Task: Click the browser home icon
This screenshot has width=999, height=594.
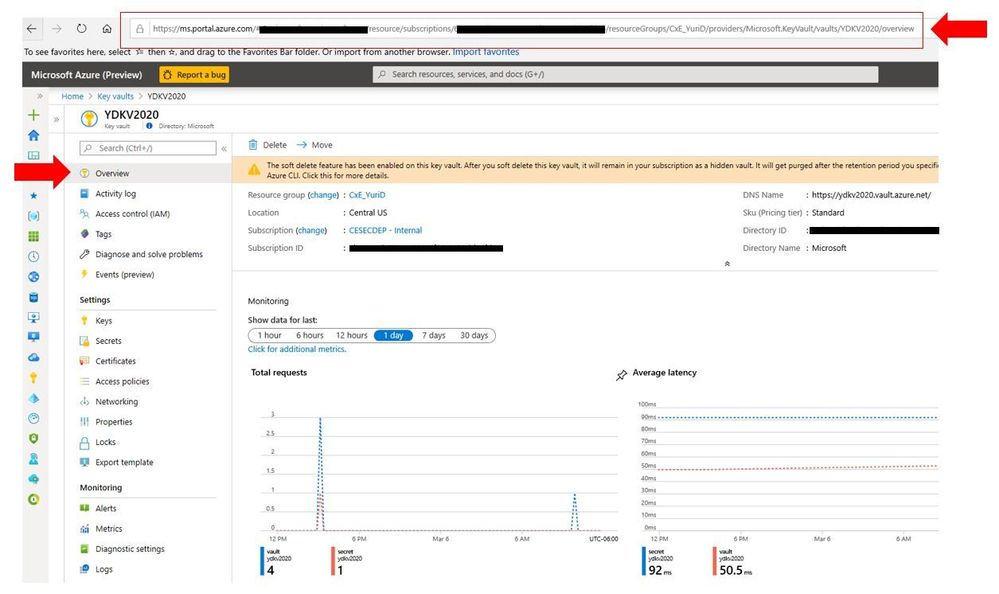Action: [107, 29]
